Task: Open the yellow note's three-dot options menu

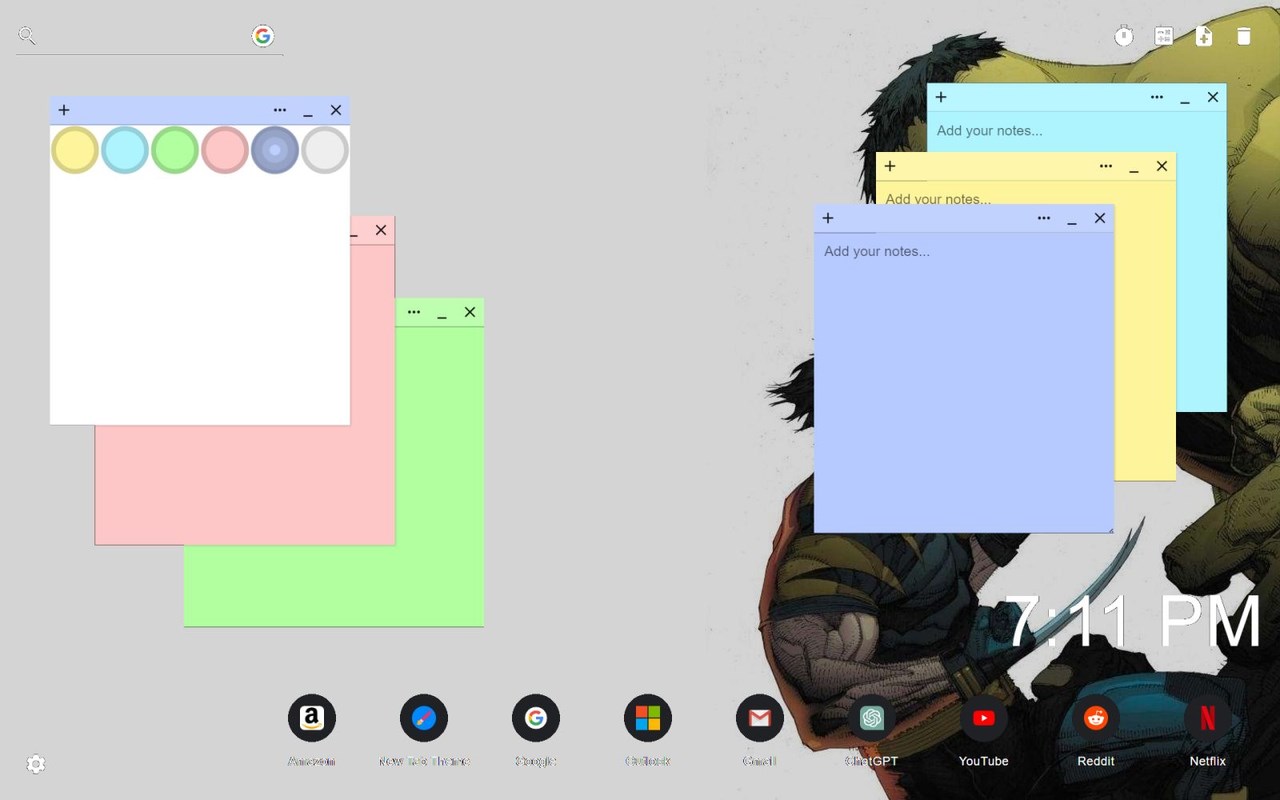Action: [x=1106, y=166]
